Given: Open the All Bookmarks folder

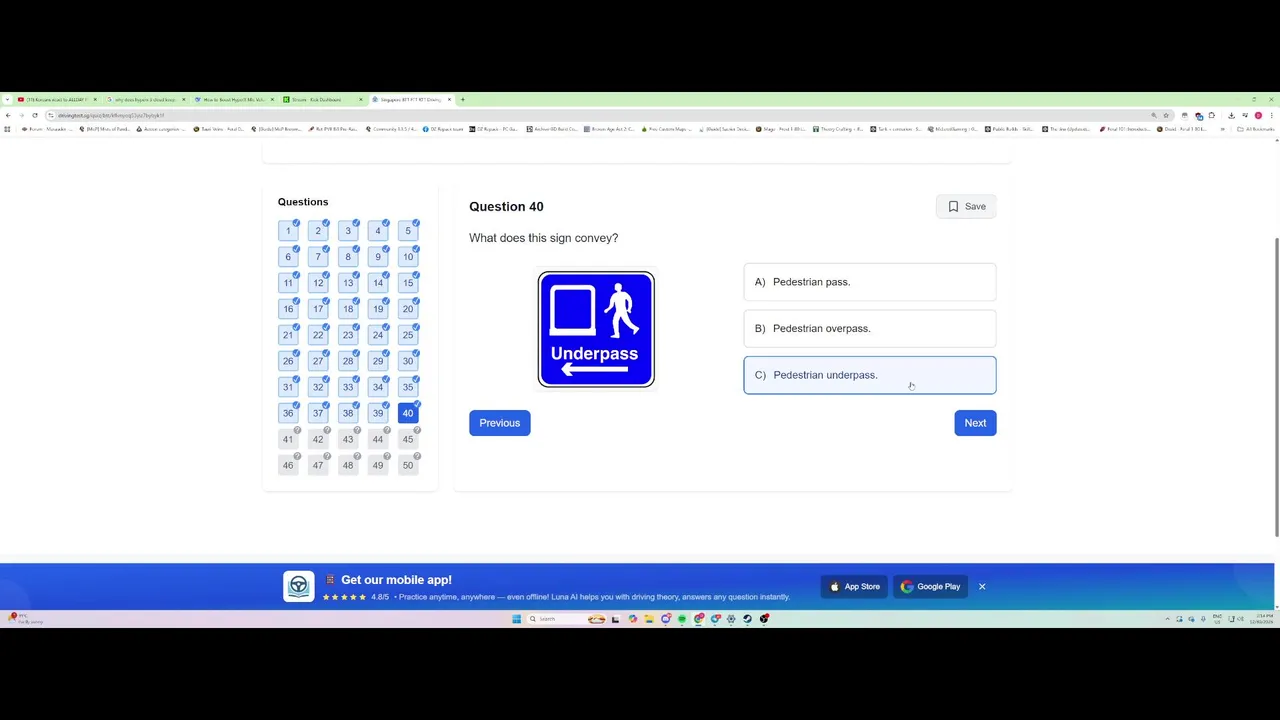Looking at the screenshot, I should point(1256,129).
